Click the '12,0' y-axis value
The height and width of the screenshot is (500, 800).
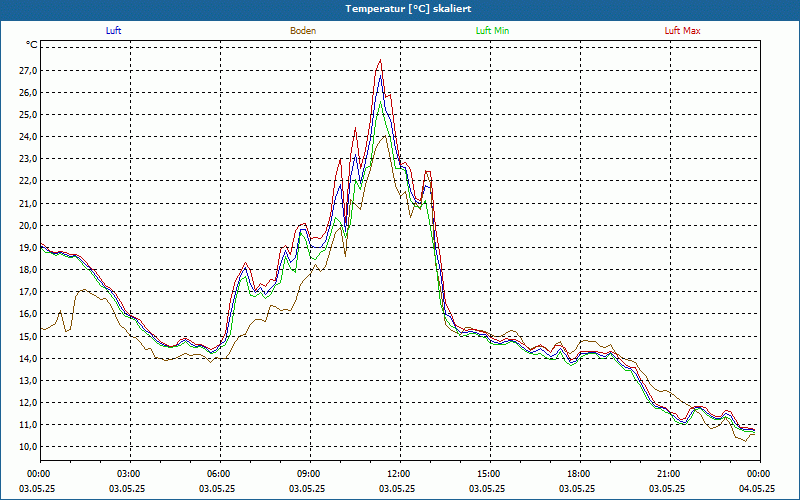click(x=28, y=403)
